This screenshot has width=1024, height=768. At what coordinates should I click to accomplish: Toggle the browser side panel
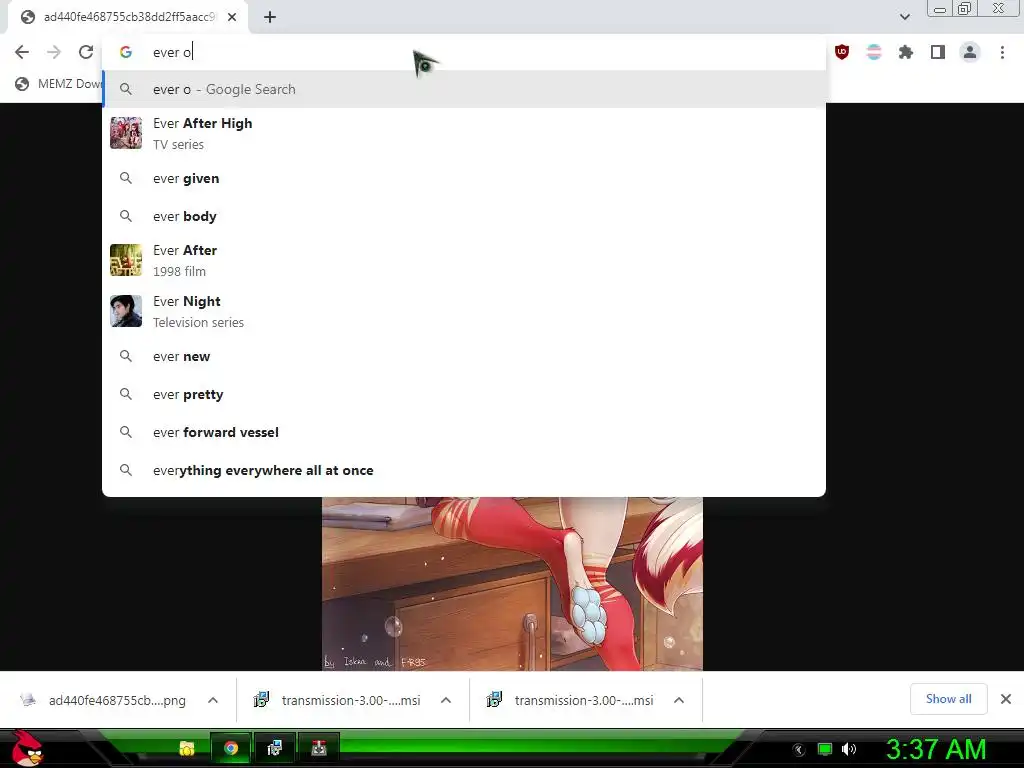pos(938,52)
